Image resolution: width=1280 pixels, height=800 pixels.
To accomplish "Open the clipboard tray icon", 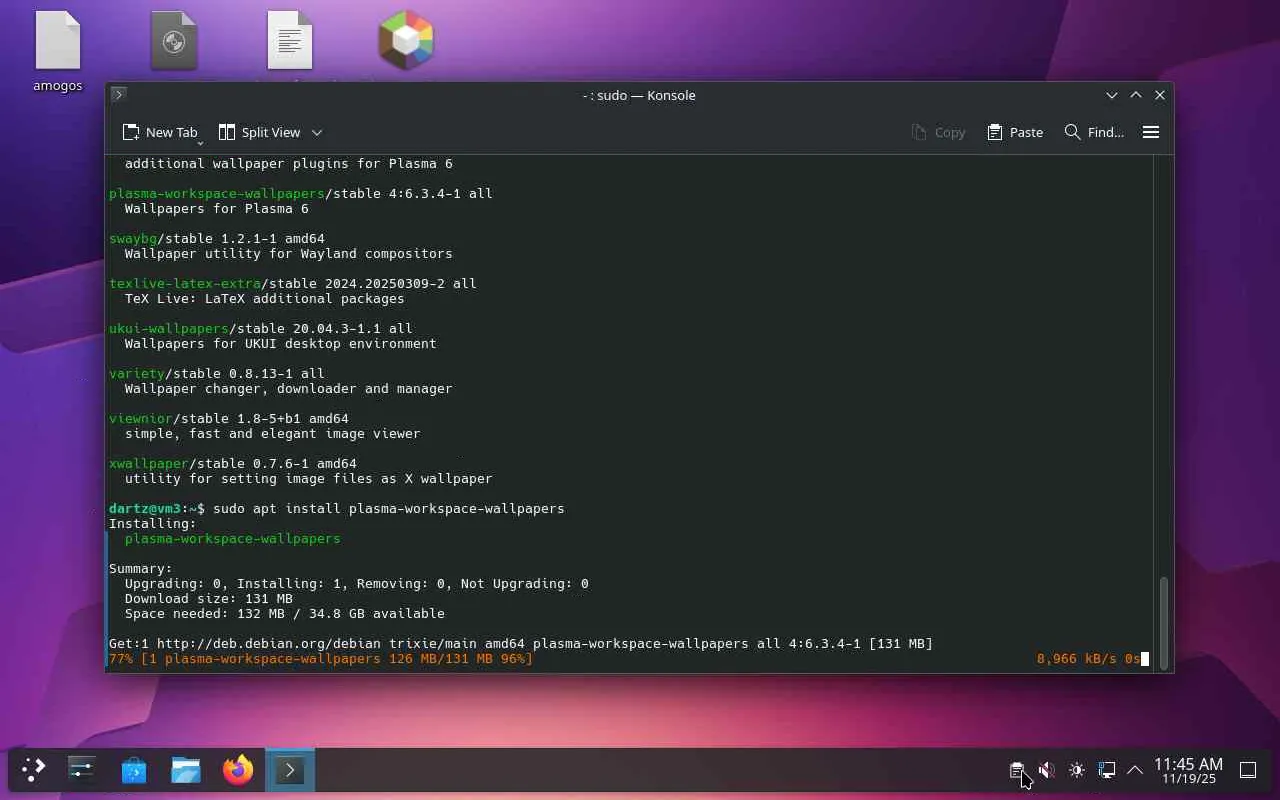I will tap(1017, 770).
